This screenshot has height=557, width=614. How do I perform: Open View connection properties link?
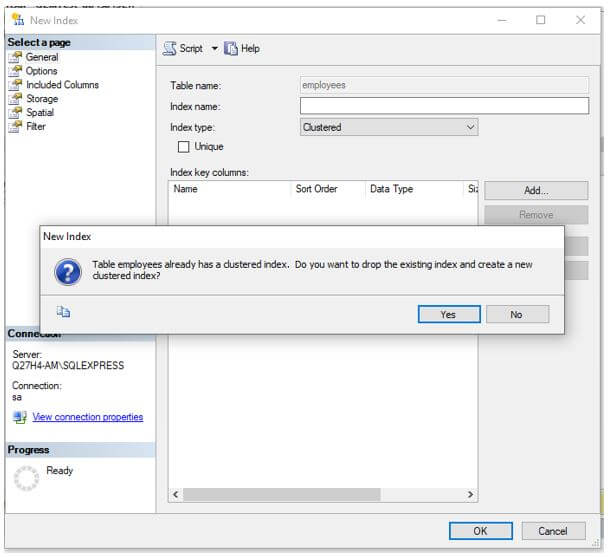pyautogui.click(x=88, y=417)
